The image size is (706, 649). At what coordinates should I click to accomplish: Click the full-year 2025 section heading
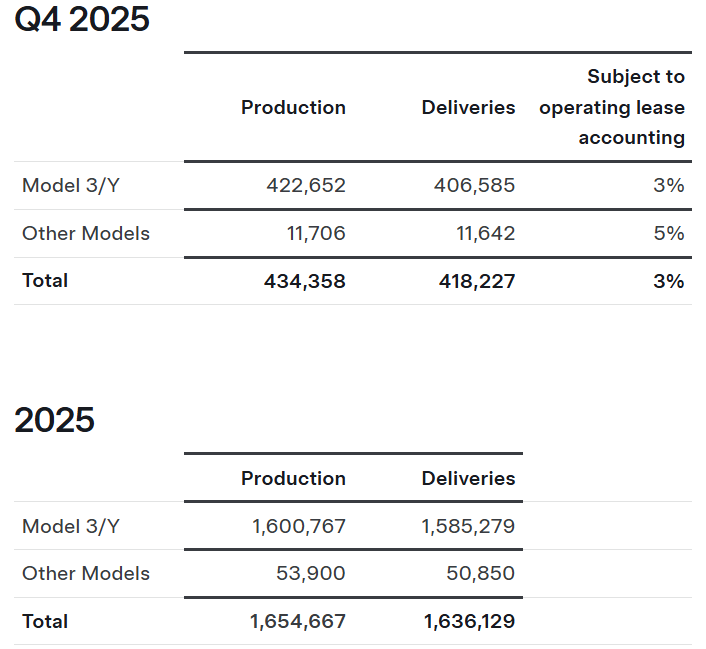54,420
